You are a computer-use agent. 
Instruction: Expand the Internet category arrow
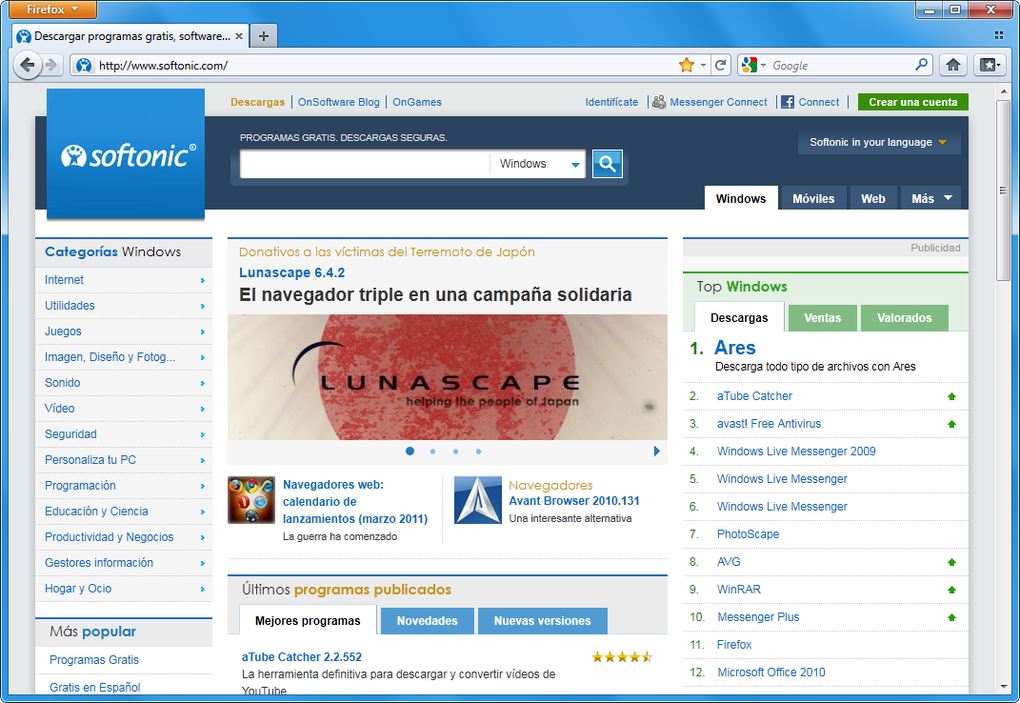click(202, 280)
